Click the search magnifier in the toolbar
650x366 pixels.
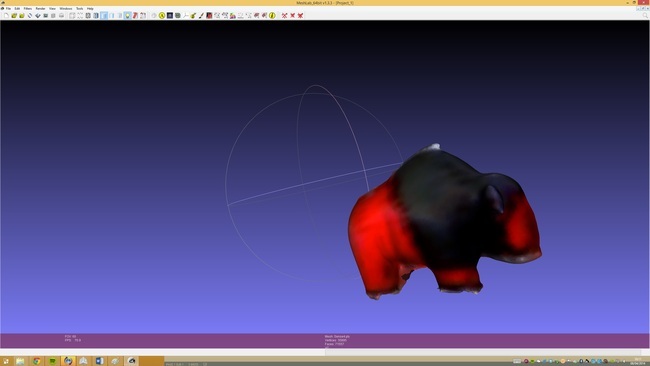645,15
